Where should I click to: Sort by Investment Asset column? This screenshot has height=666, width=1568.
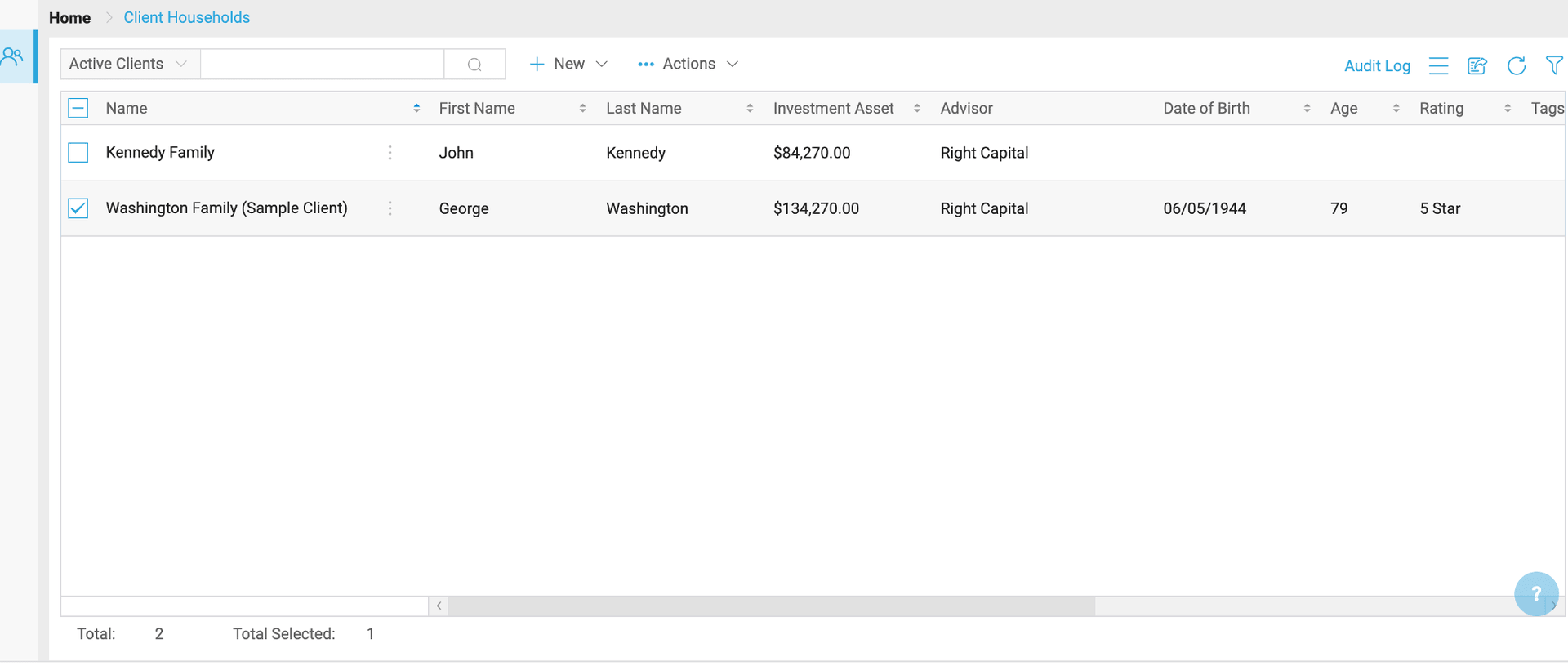916,108
